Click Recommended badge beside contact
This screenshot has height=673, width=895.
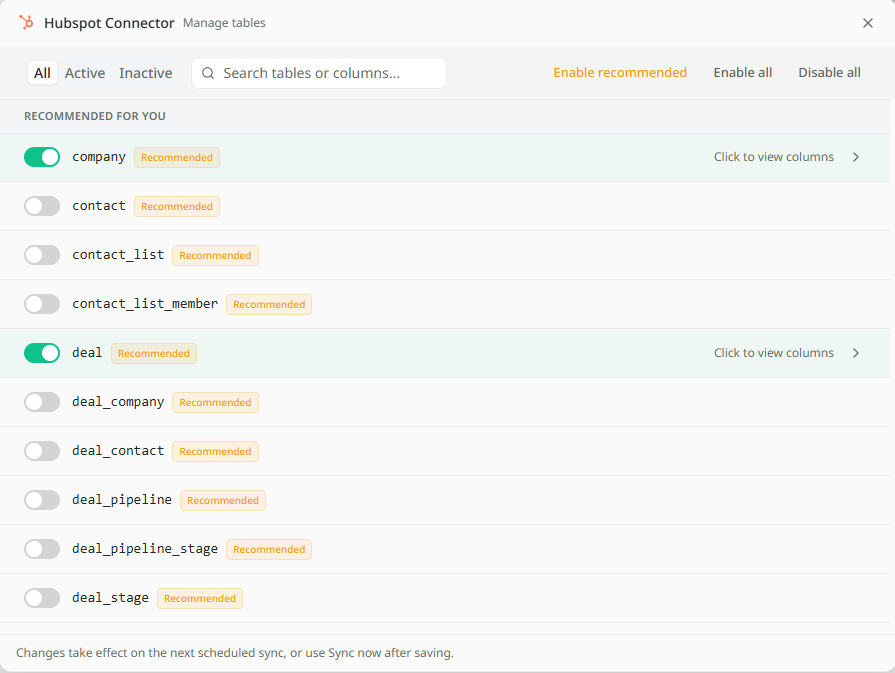click(177, 207)
